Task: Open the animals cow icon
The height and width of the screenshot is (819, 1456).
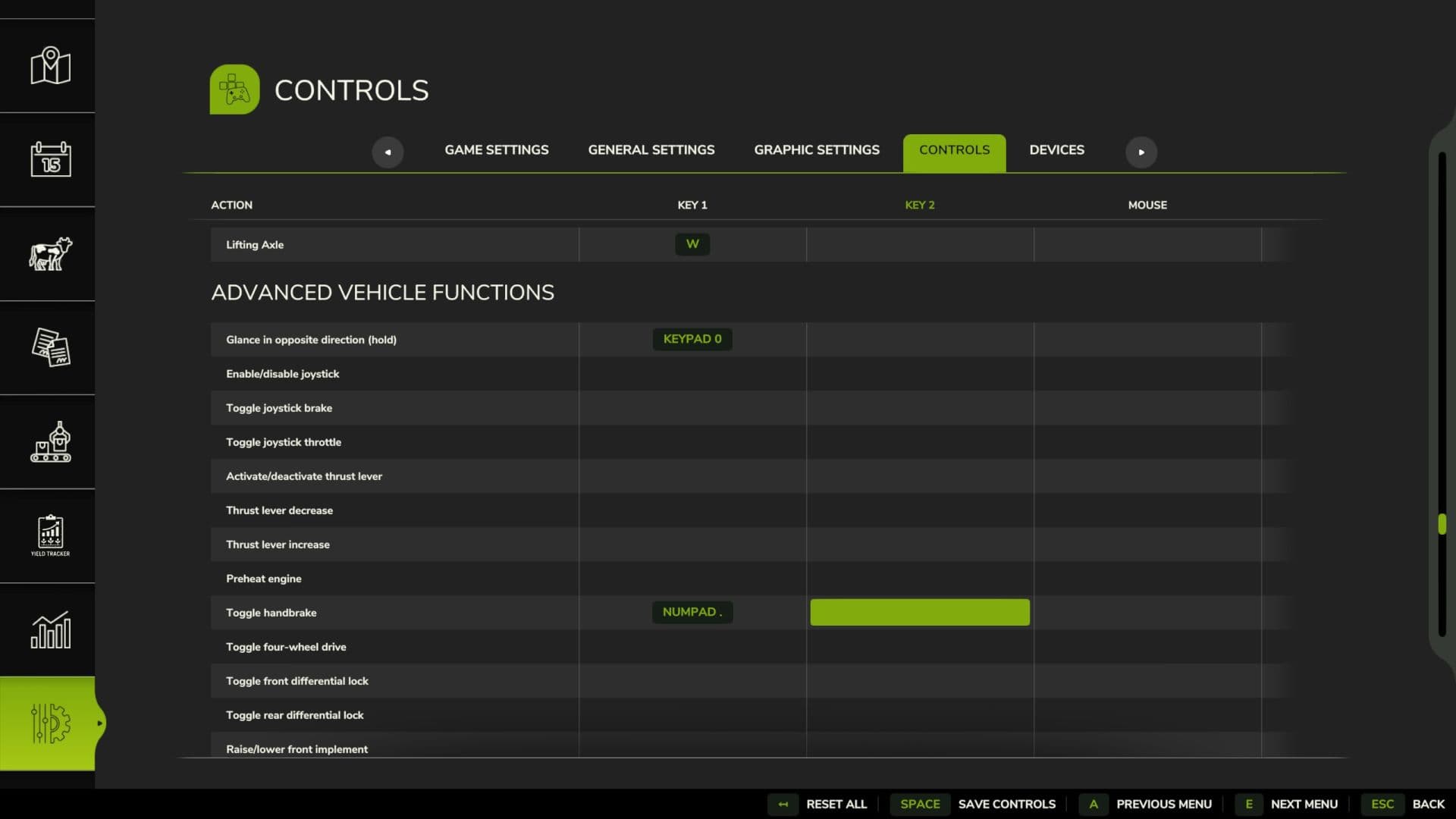Action: [x=50, y=253]
